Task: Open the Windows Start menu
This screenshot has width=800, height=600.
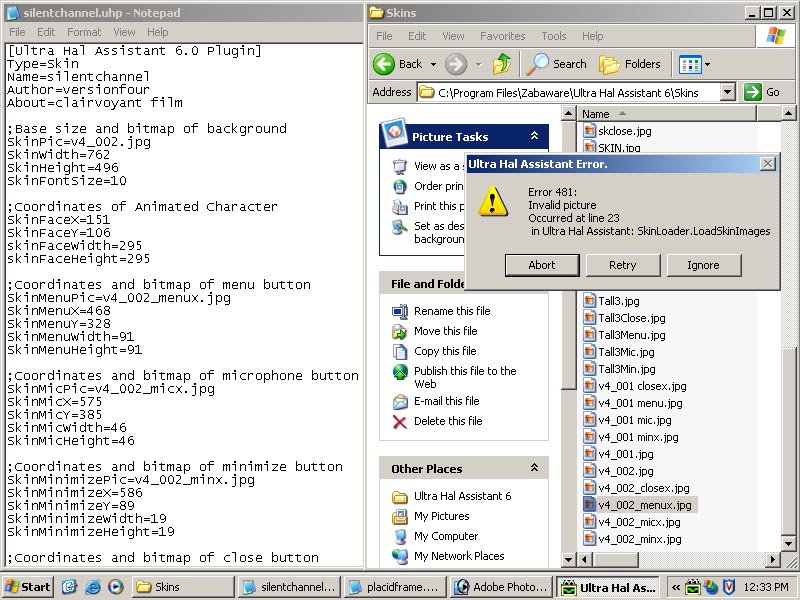Action: [28, 587]
